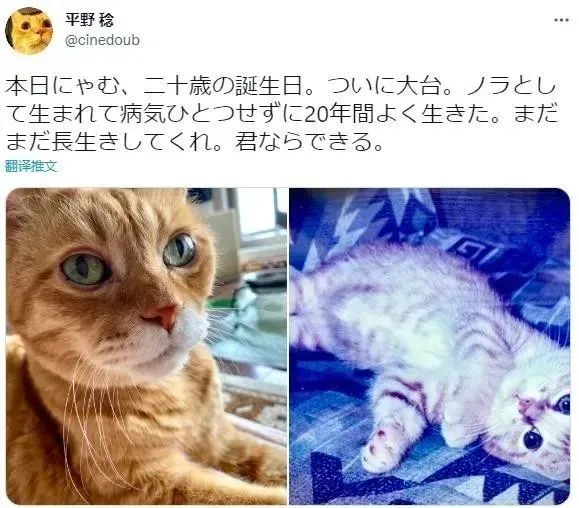Click the yellow cat profile avatar
The width and height of the screenshot is (579, 508).
tap(29, 31)
